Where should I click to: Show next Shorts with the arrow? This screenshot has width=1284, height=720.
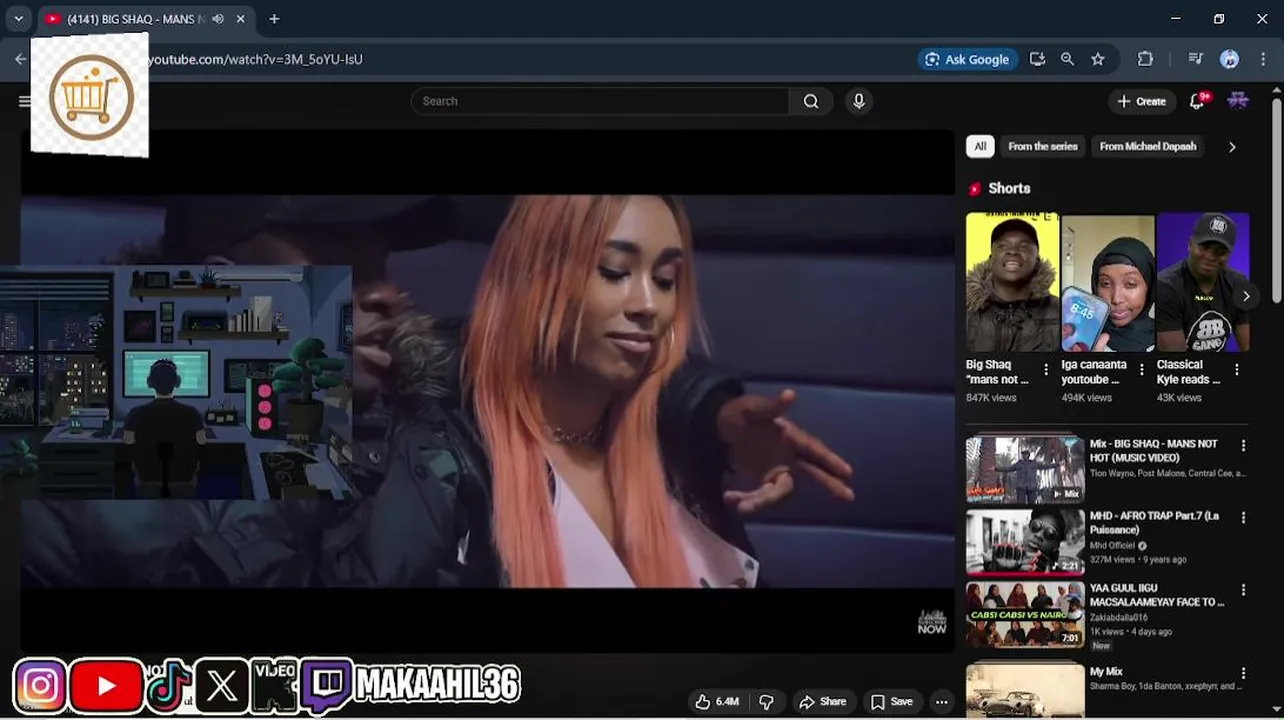point(1245,296)
